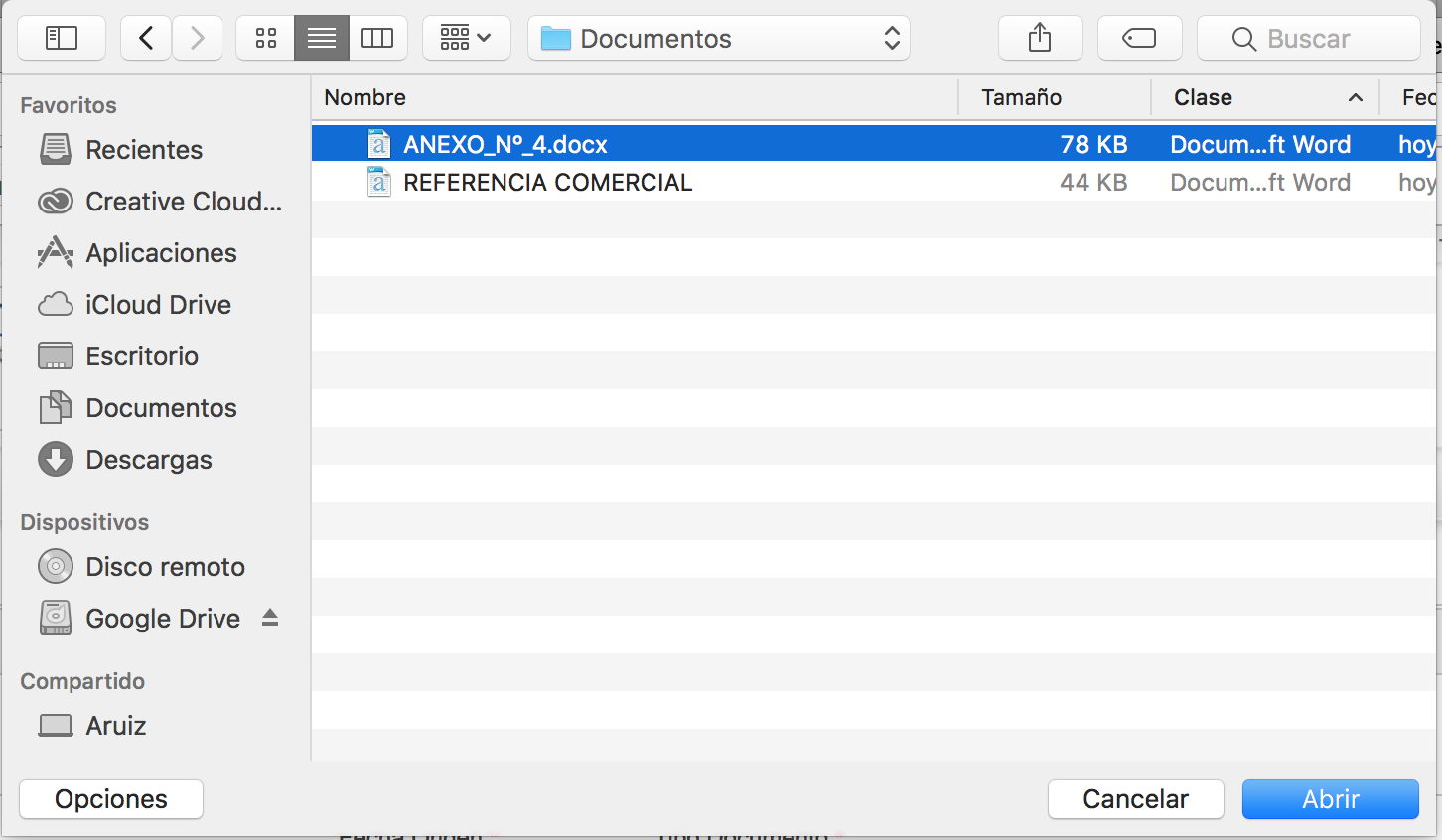
Task: Open Aruiz under Compartido
Action: tap(116, 726)
